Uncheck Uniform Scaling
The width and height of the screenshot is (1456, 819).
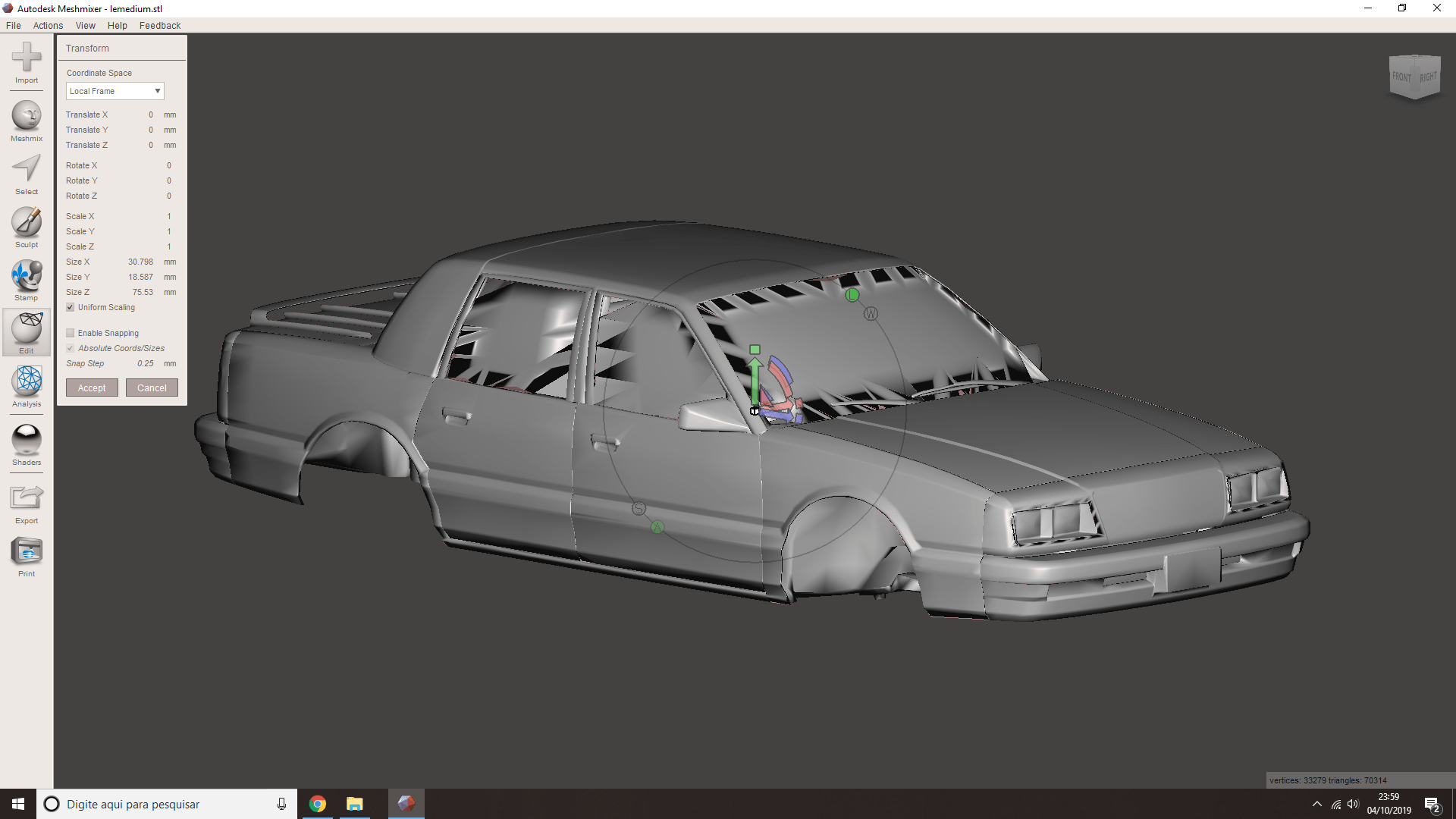(71, 307)
